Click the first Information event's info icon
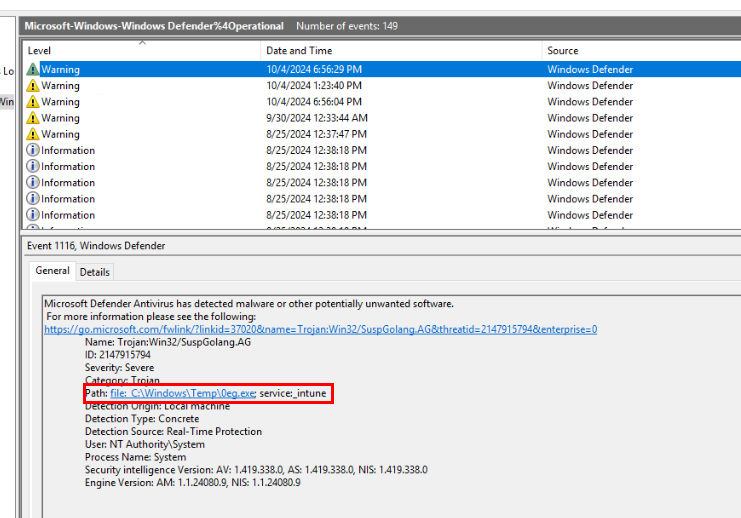 click(x=33, y=150)
